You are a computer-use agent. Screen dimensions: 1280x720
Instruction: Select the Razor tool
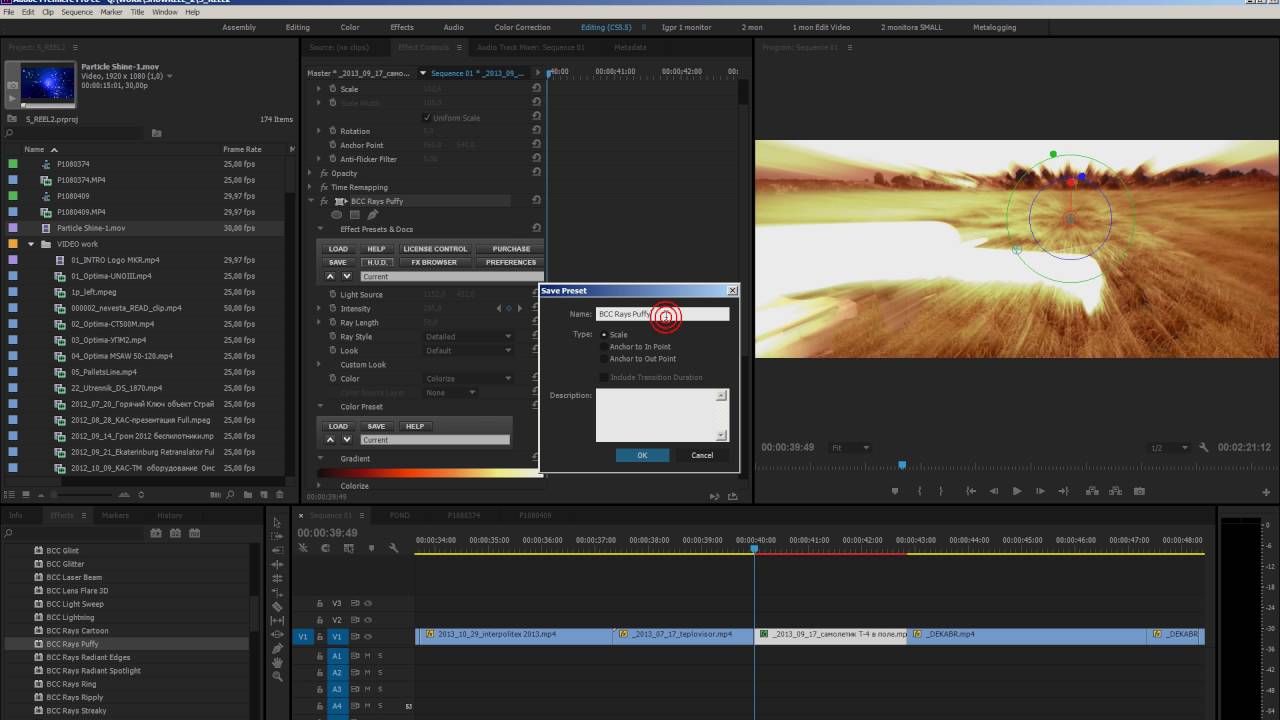pyautogui.click(x=277, y=606)
